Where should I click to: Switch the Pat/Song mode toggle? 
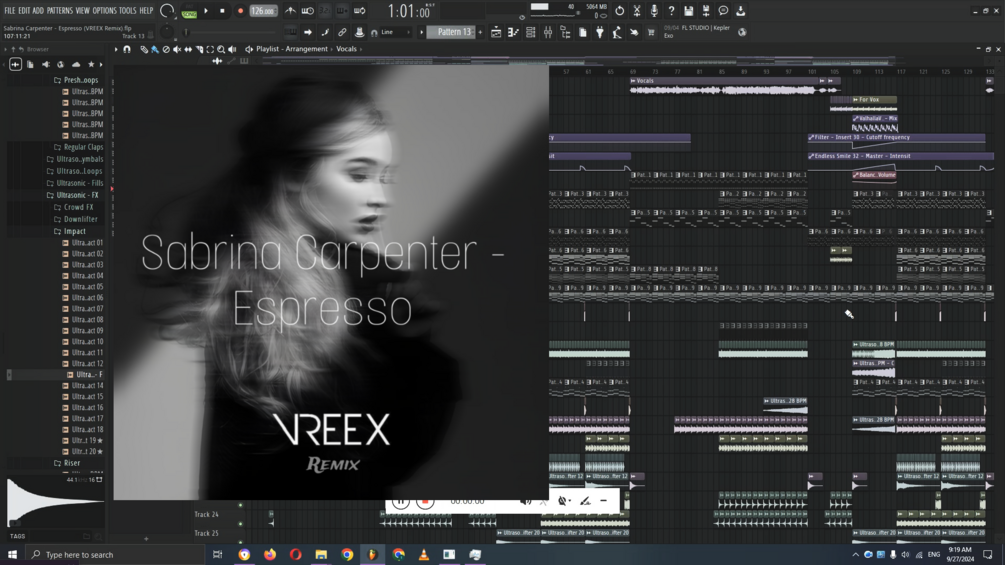[189, 11]
